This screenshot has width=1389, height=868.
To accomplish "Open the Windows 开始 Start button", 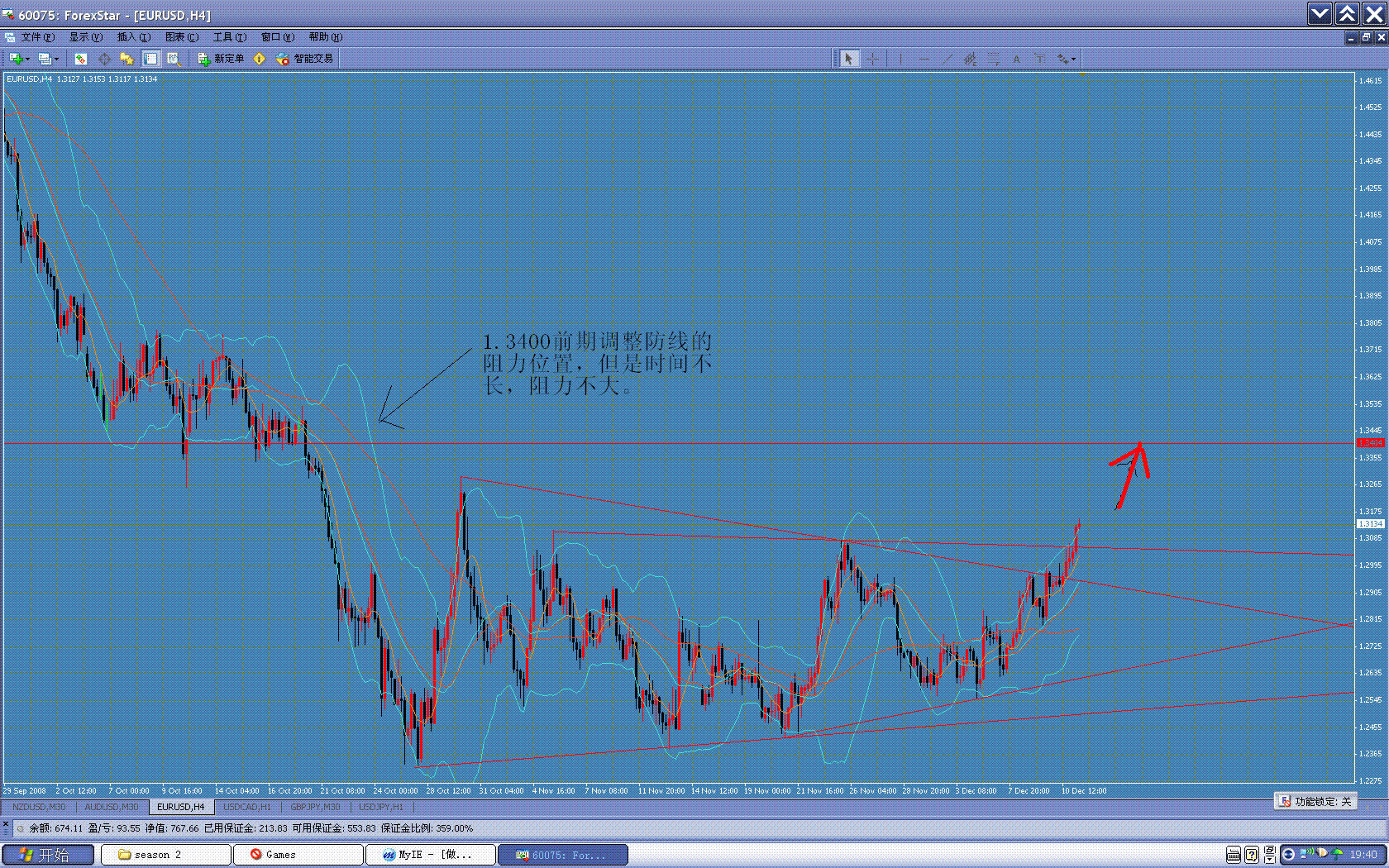I will coord(47,855).
